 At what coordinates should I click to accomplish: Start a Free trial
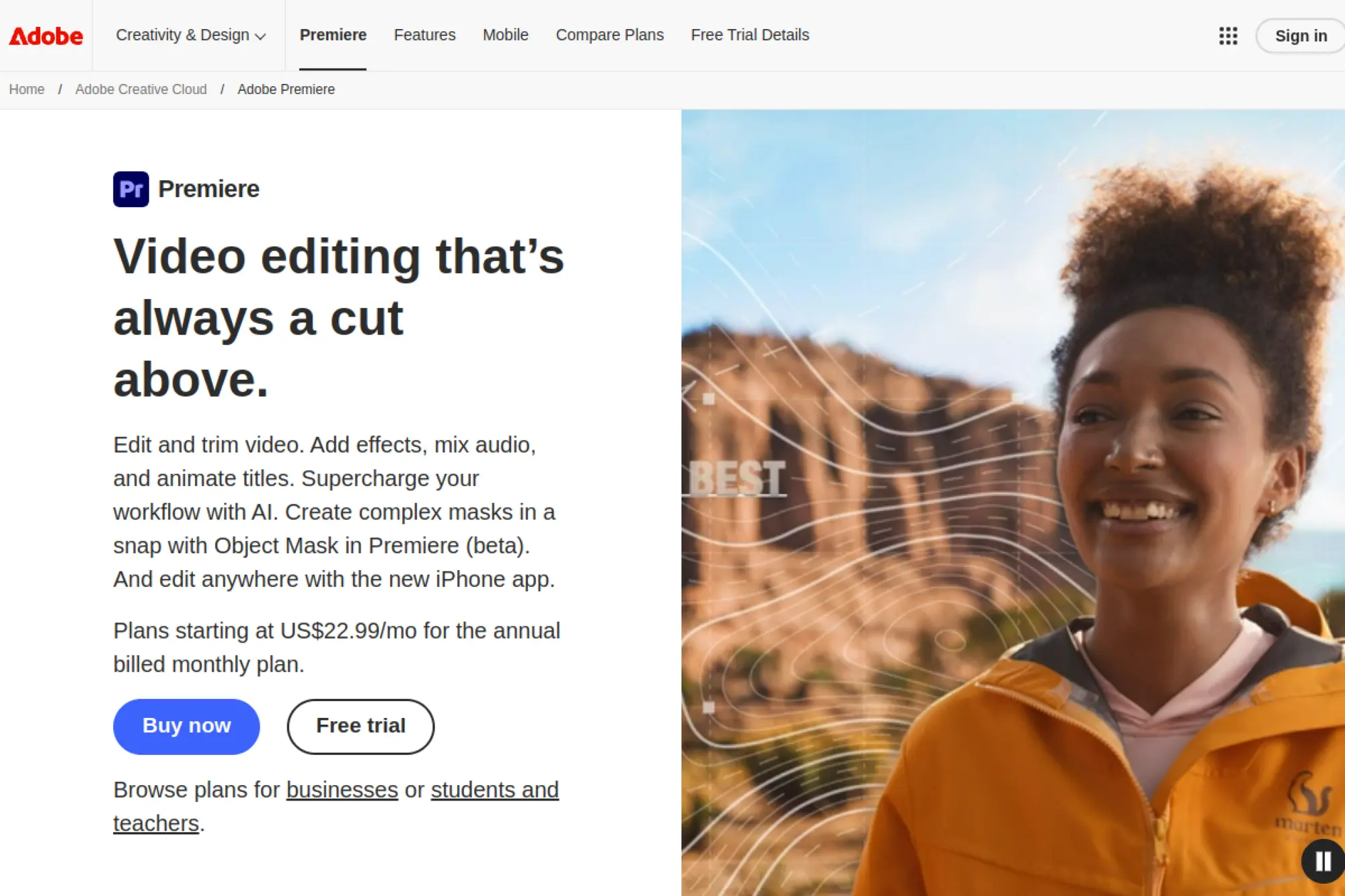tap(360, 726)
